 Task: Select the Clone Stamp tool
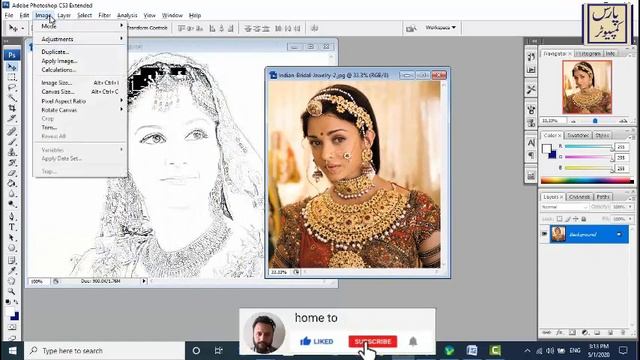[x=12, y=152]
